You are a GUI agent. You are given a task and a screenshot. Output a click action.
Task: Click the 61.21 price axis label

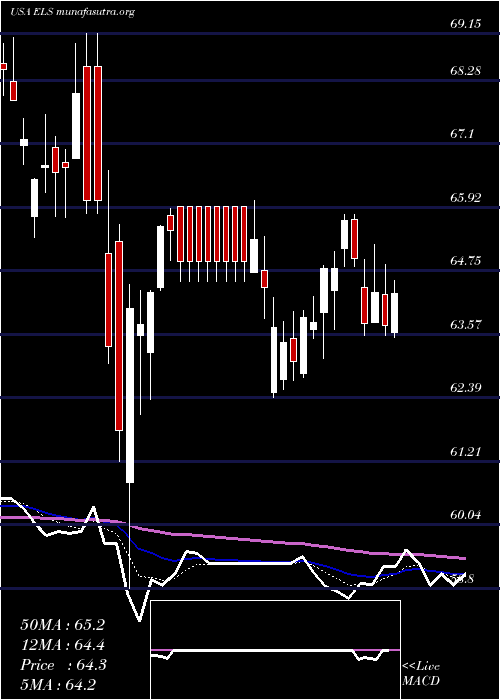[466, 451]
